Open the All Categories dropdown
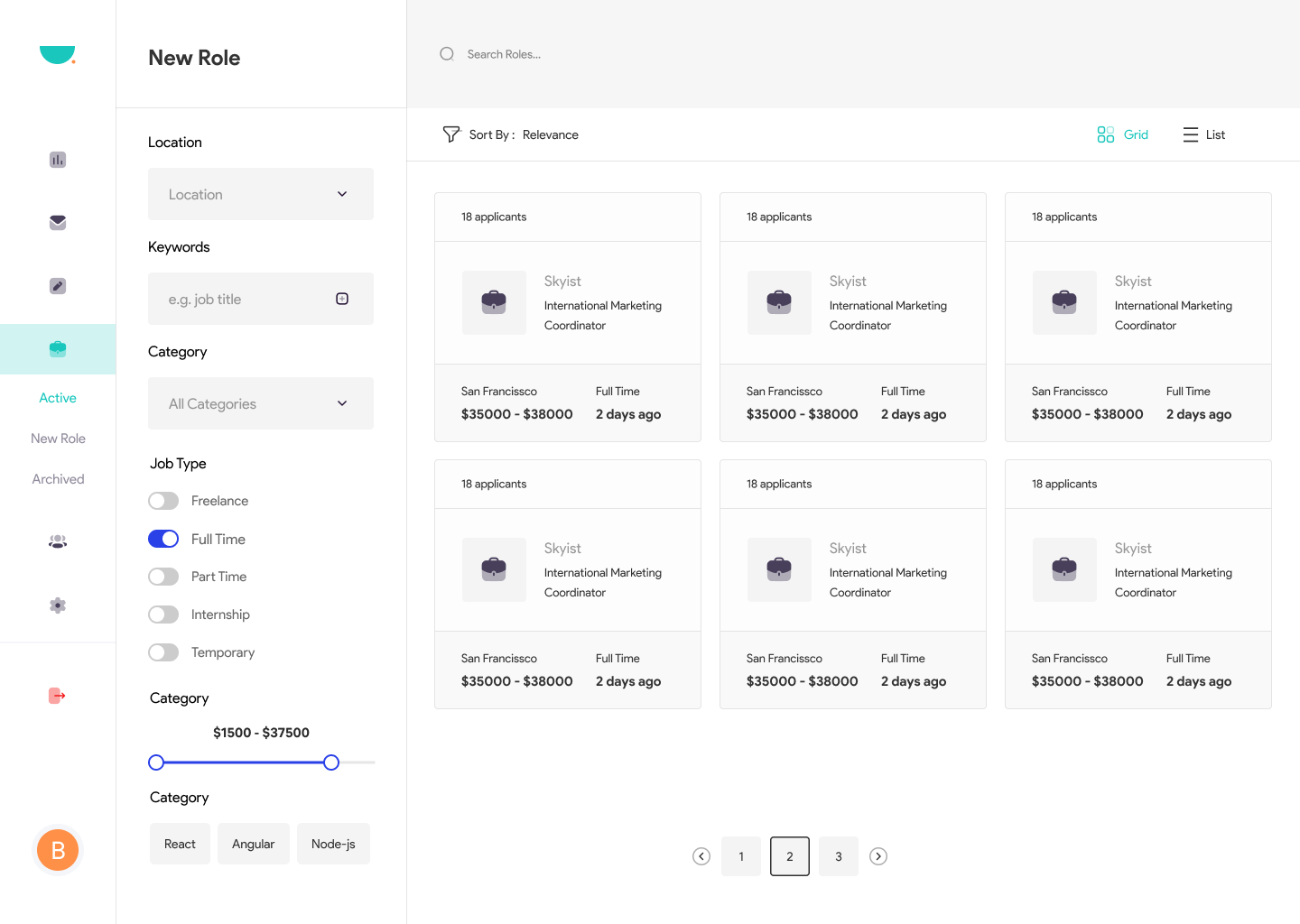1300x924 pixels. (x=261, y=403)
